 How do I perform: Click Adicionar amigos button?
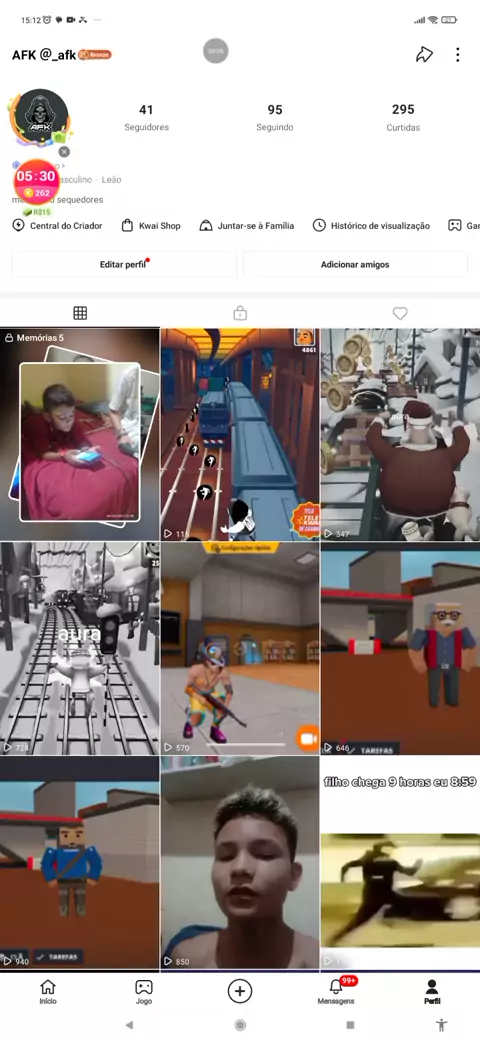click(x=355, y=264)
